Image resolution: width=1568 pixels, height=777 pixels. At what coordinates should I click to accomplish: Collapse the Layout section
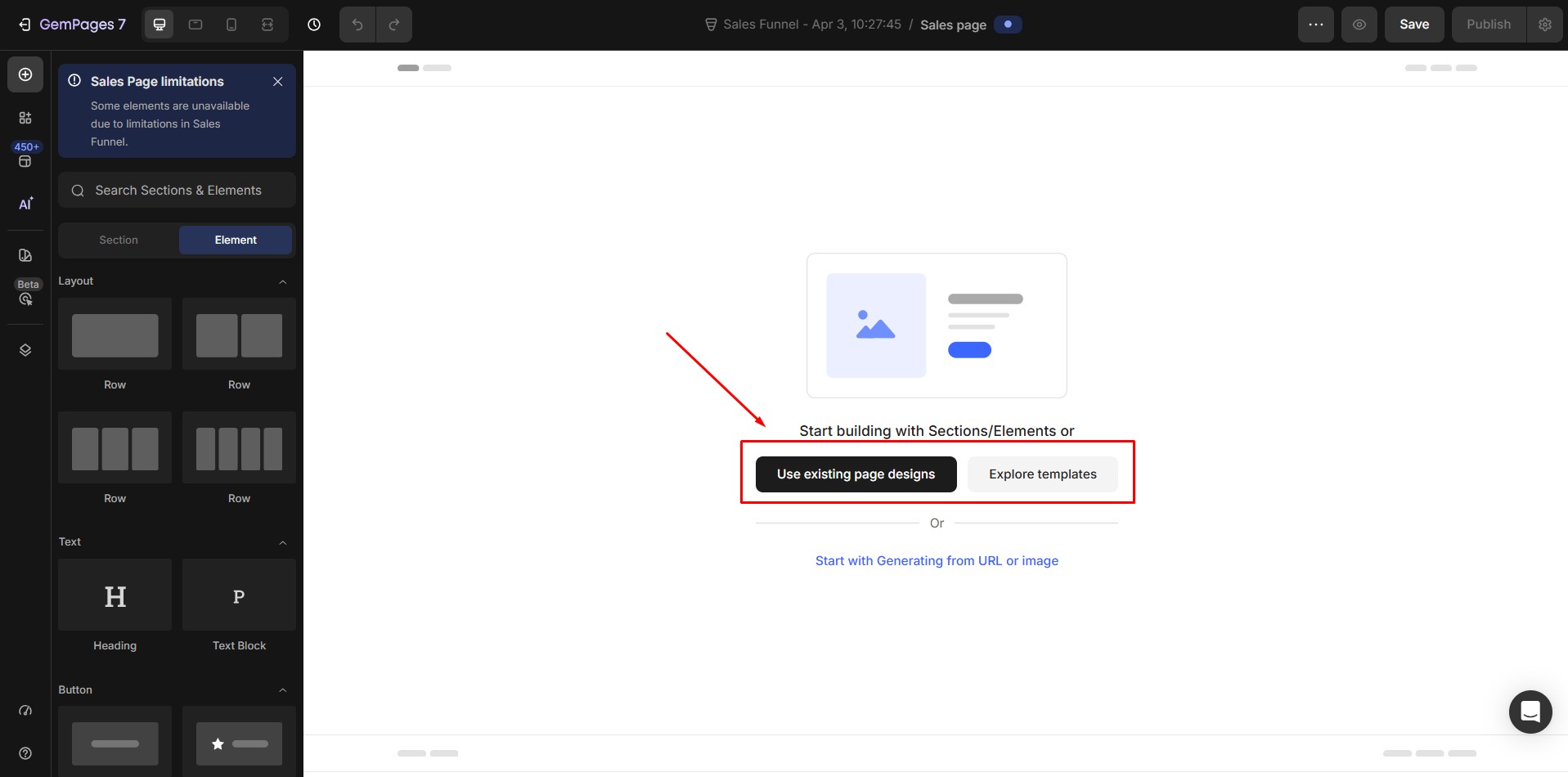pyautogui.click(x=282, y=281)
